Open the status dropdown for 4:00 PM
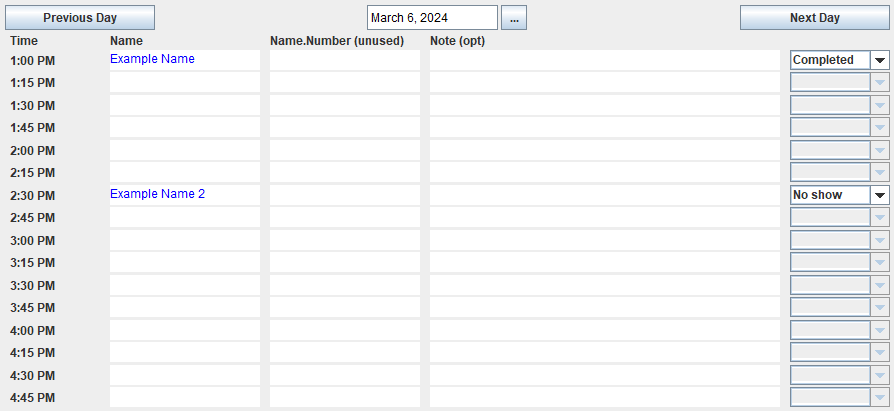This screenshot has width=894, height=411. [x=839, y=330]
